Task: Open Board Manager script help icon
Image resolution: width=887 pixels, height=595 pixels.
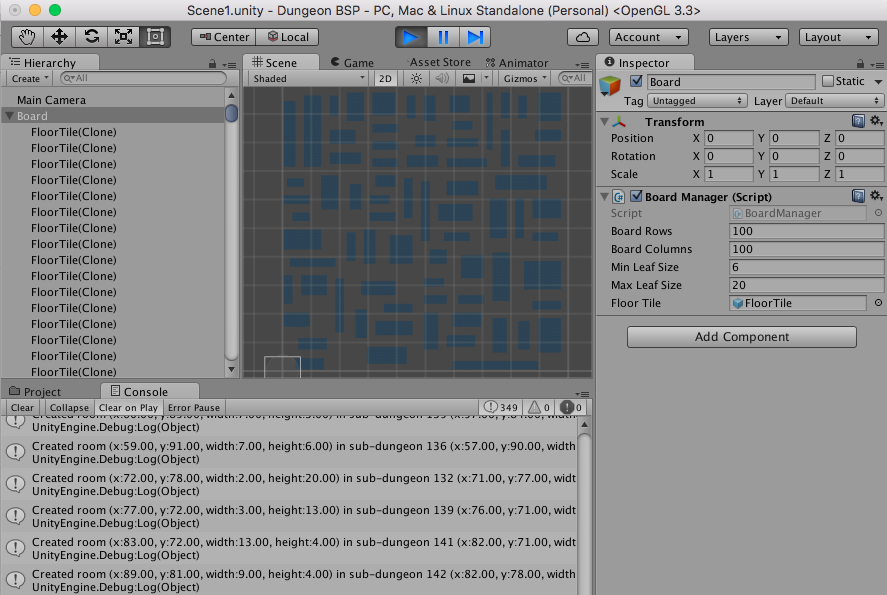Action: pyautogui.click(x=858, y=196)
